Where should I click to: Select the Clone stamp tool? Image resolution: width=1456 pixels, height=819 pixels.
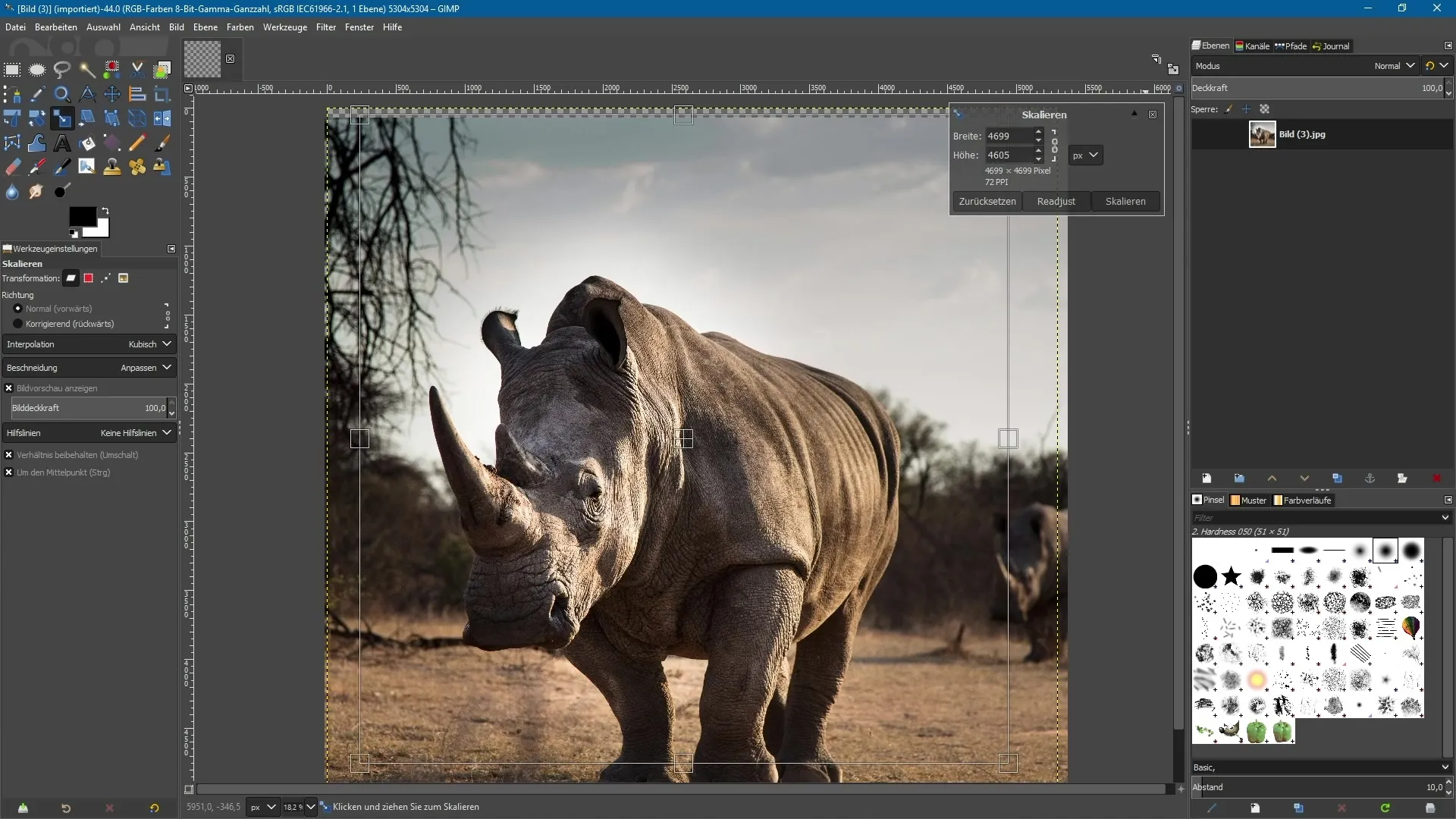(x=112, y=168)
